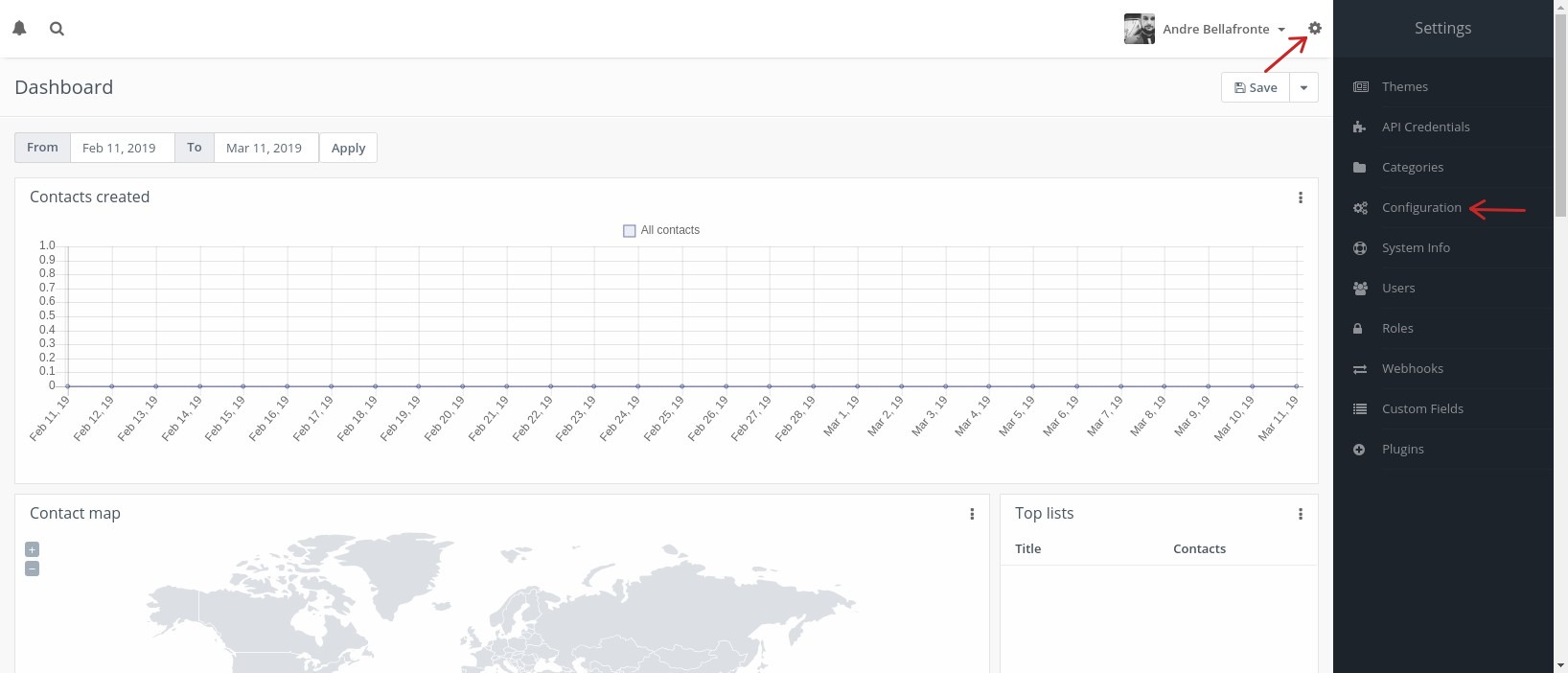Go to API Credentials settings
1568x673 pixels.
(1425, 128)
